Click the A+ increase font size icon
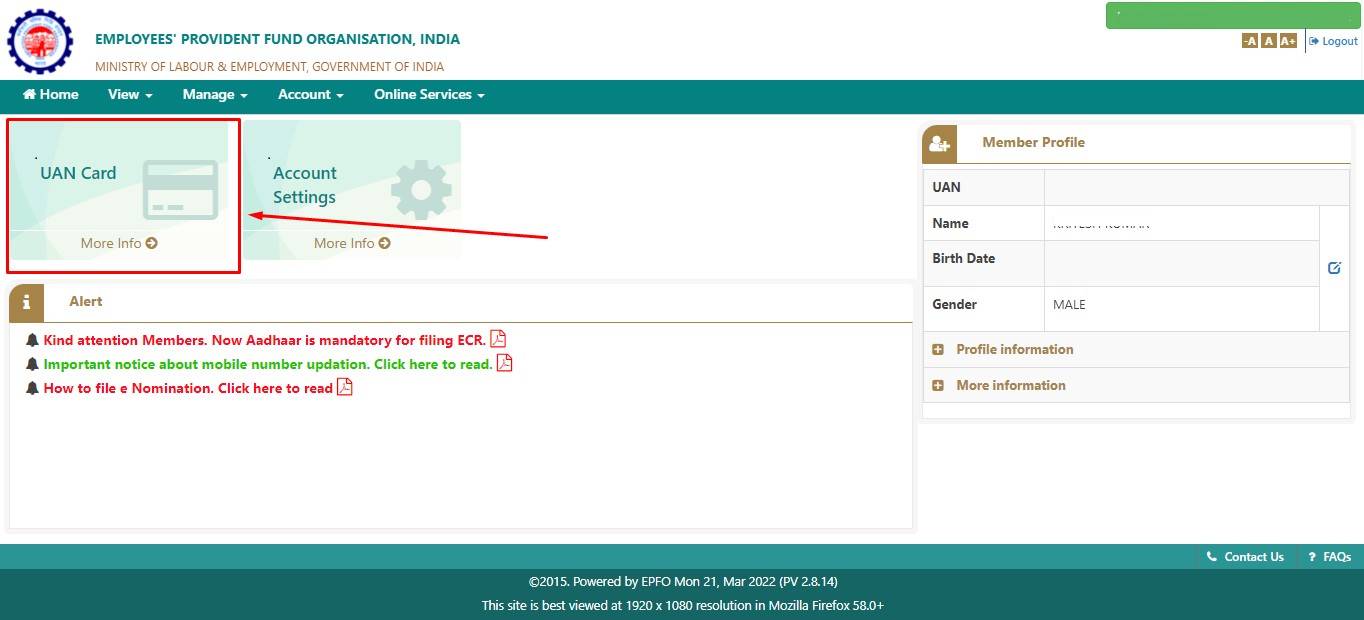1364x620 pixels. [x=1288, y=40]
